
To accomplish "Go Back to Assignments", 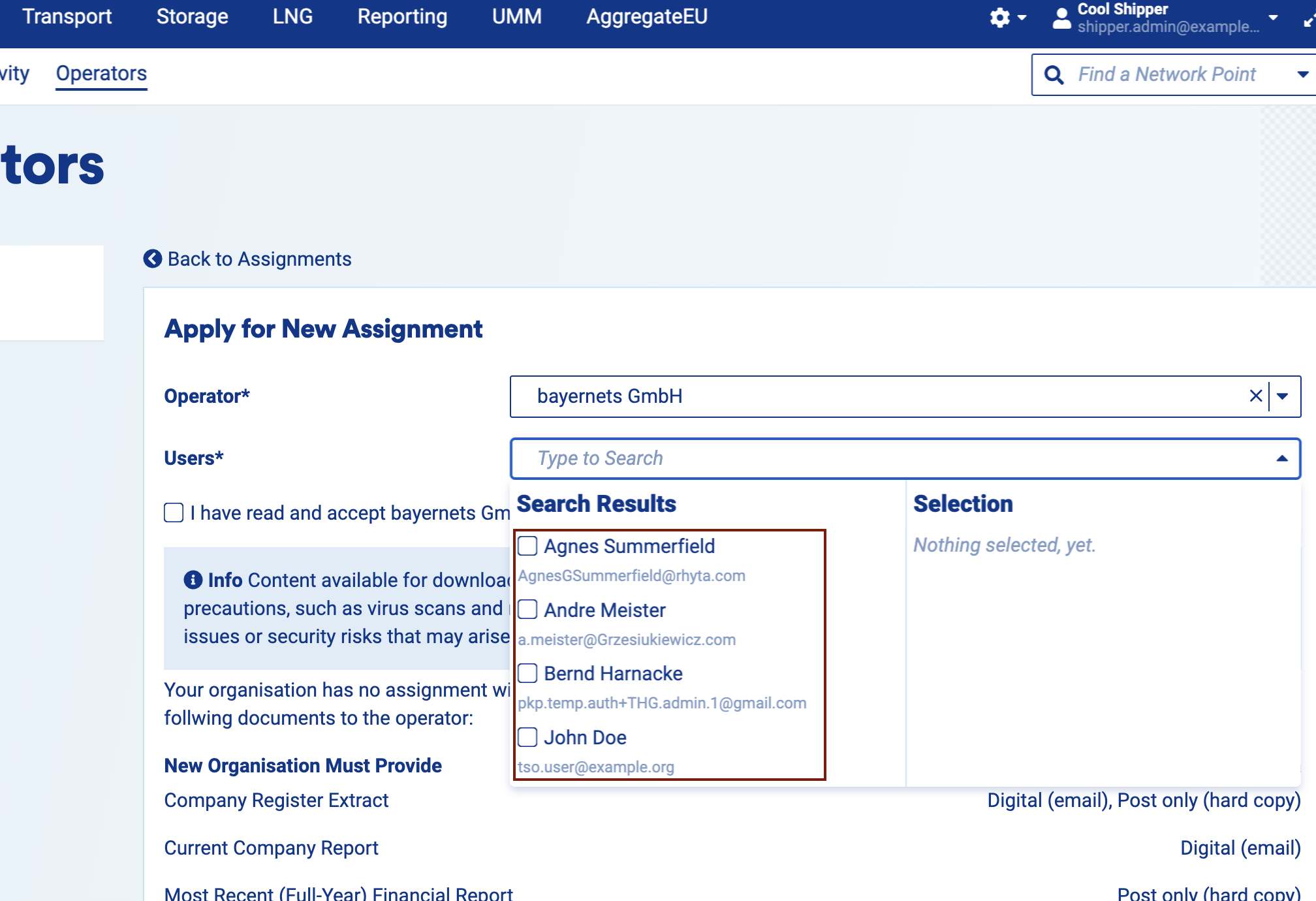I will [259, 259].
